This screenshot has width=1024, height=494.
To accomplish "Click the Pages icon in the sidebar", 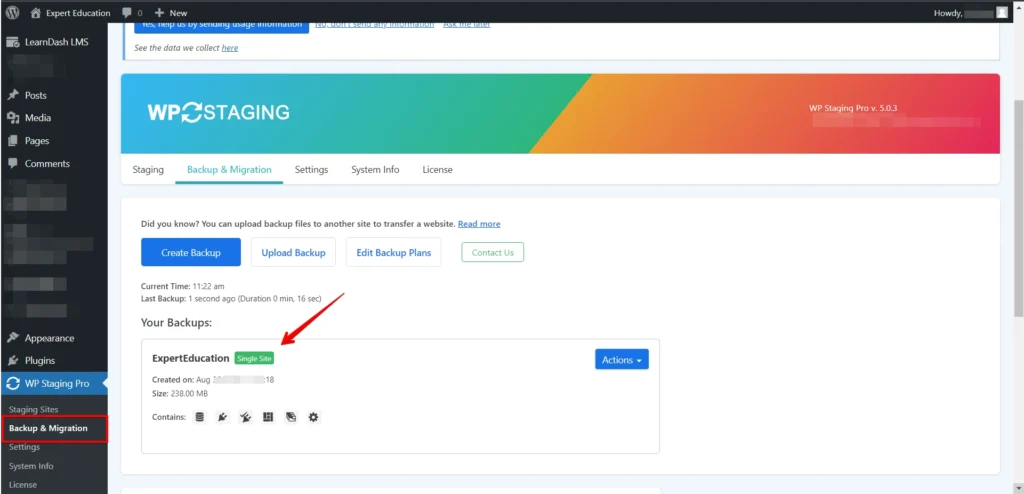I will (x=12, y=140).
